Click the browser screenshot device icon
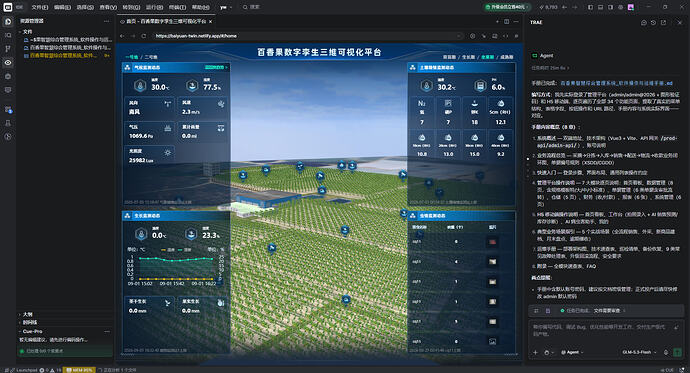690x373 pixels. click(x=495, y=36)
